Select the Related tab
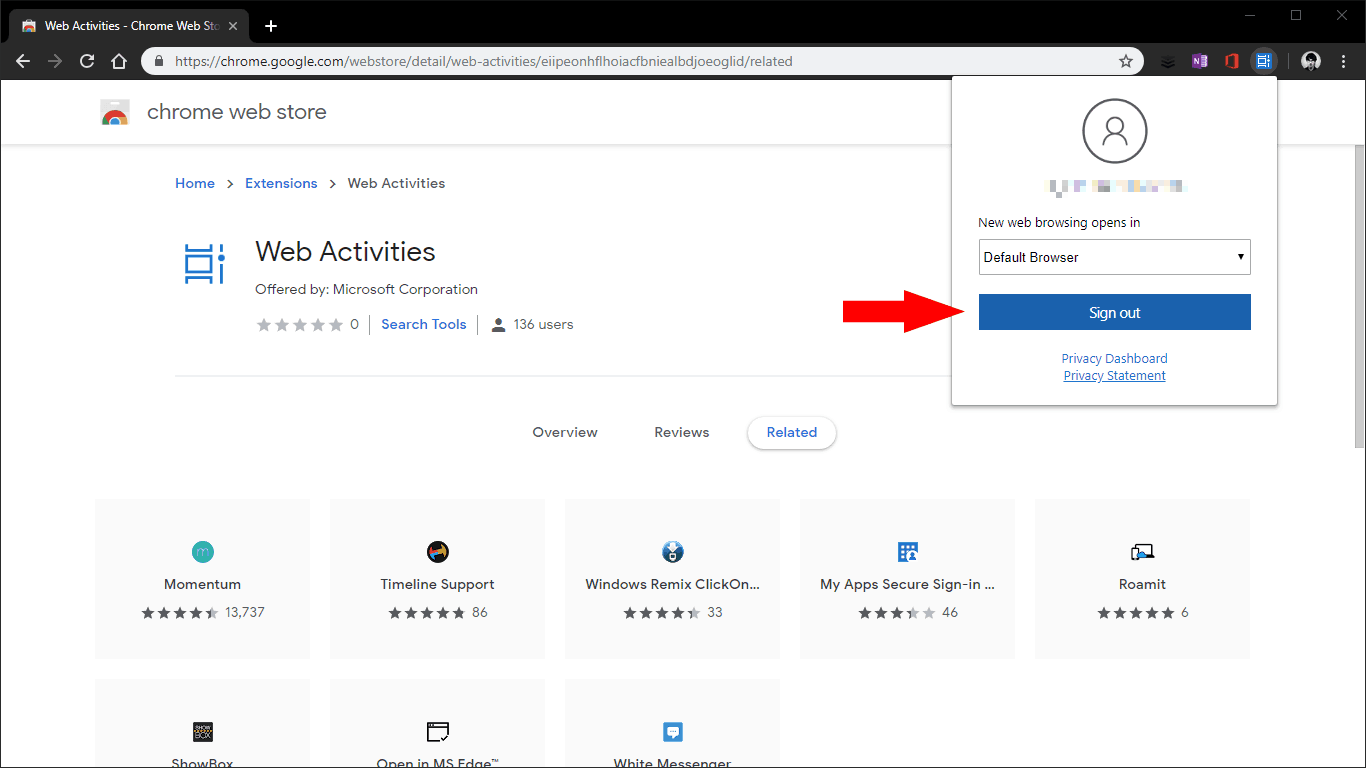 point(792,433)
